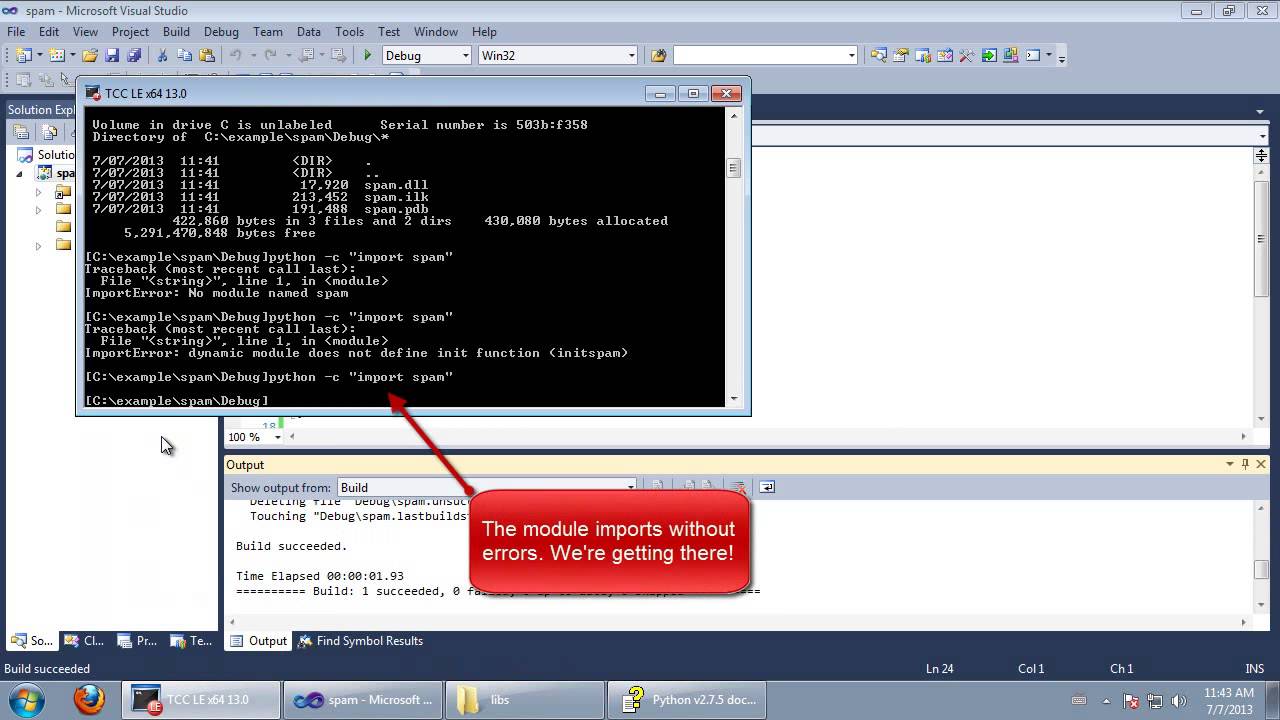Open the Project menu
Viewport: 1280px width, 720px height.
click(x=130, y=32)
